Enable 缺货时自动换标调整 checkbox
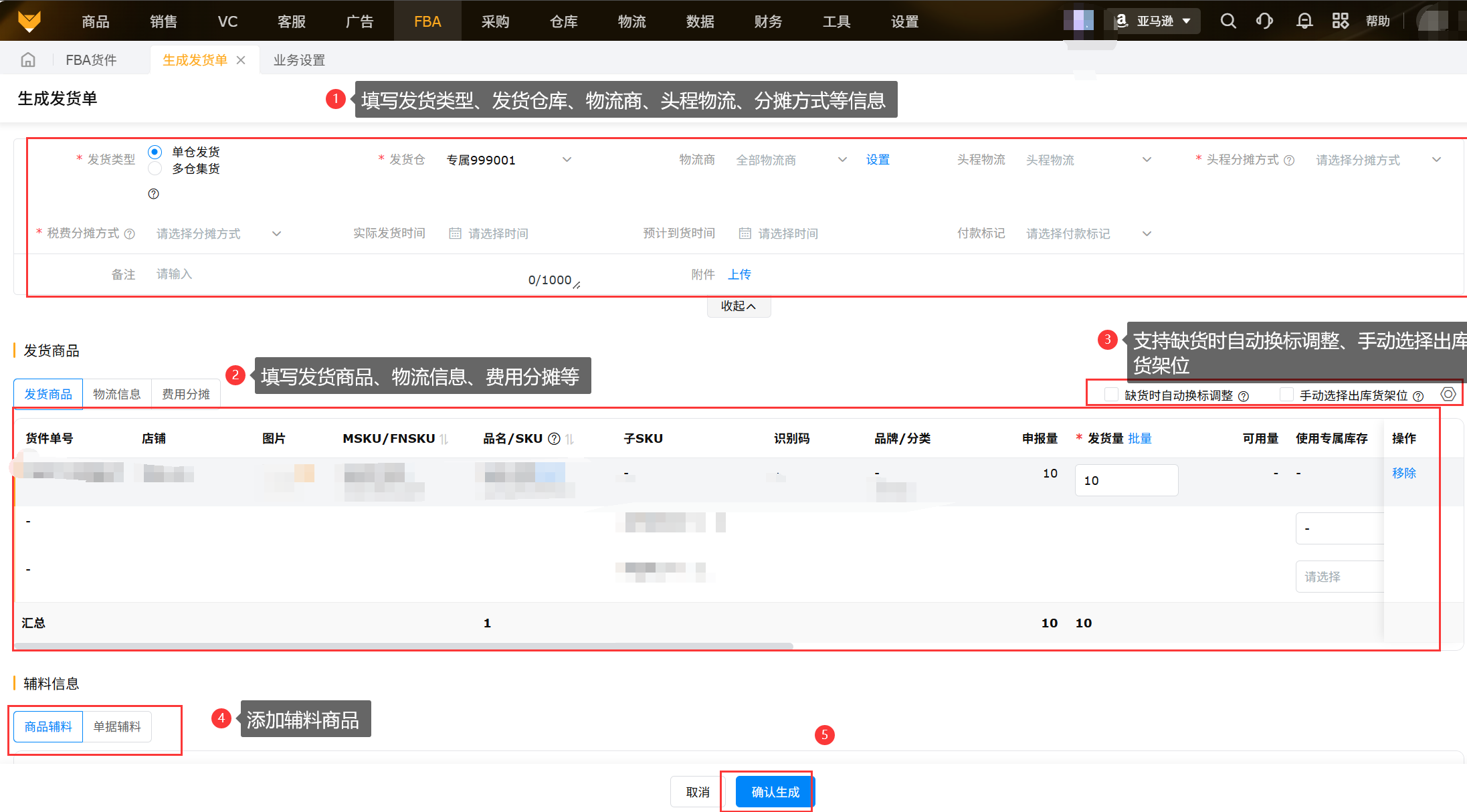The image size is (1467, 812). coord(1111,395)
